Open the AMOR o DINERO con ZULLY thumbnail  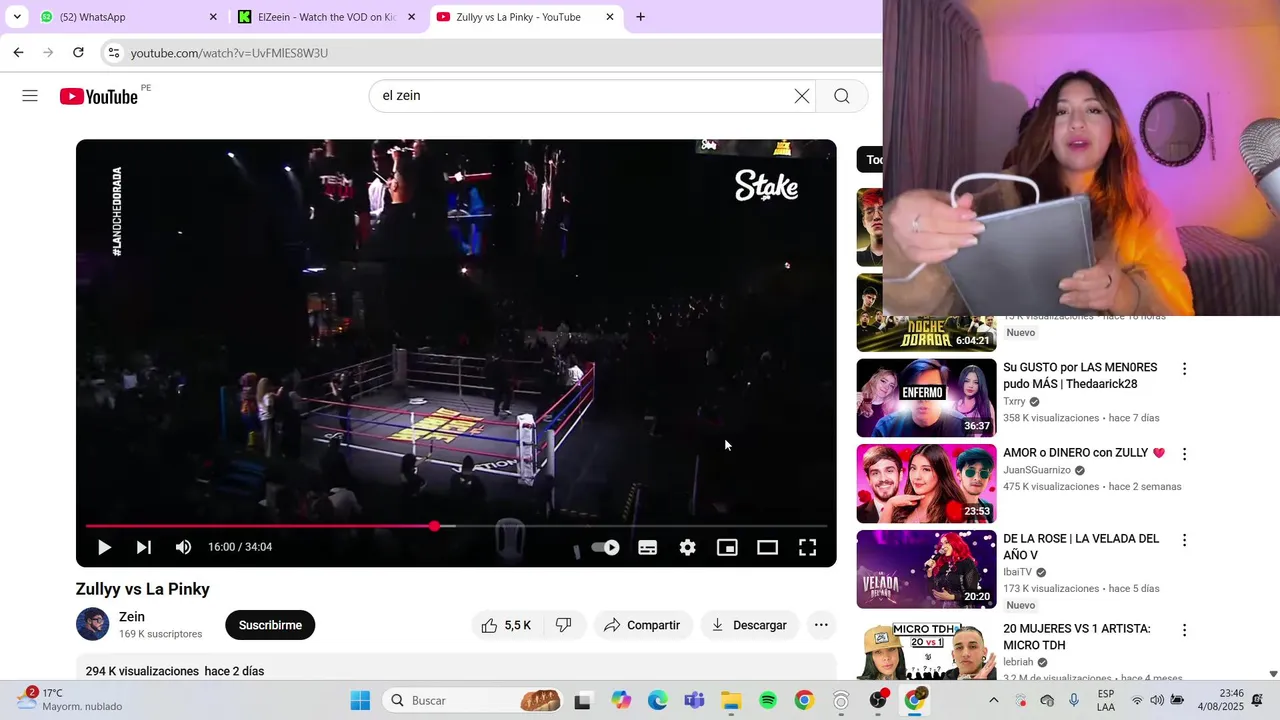[x=926, y=484]
